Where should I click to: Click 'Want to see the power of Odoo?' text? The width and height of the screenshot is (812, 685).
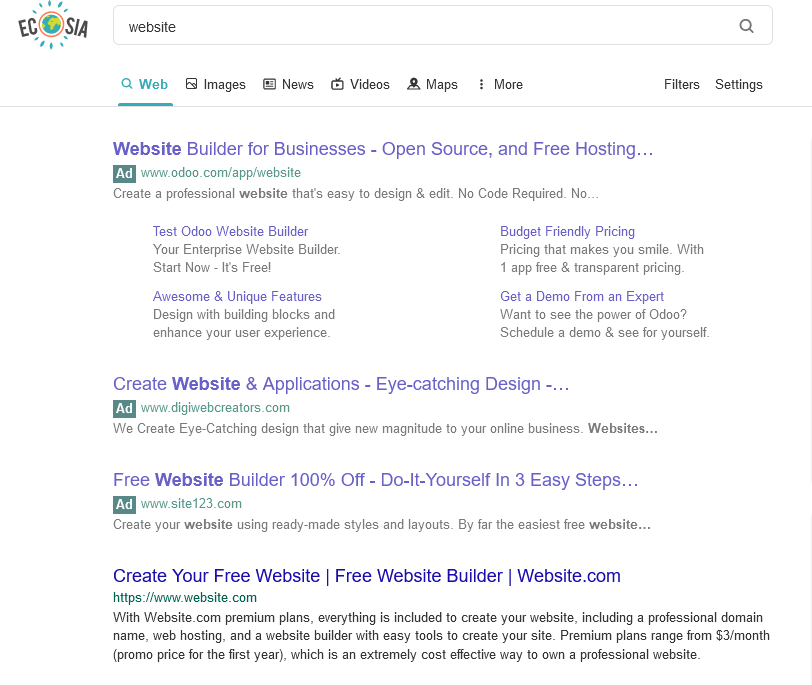point(593,315)
